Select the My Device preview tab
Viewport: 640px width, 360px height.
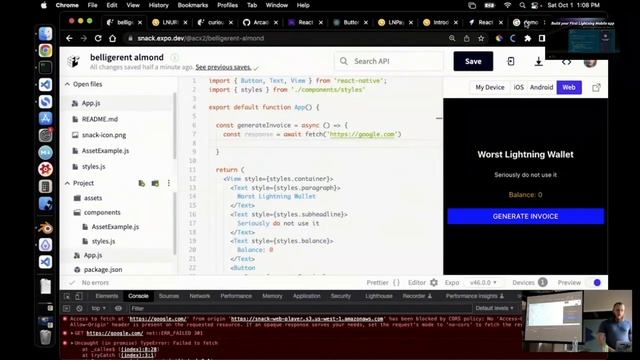pyautogui.click(x=489, y=87)
